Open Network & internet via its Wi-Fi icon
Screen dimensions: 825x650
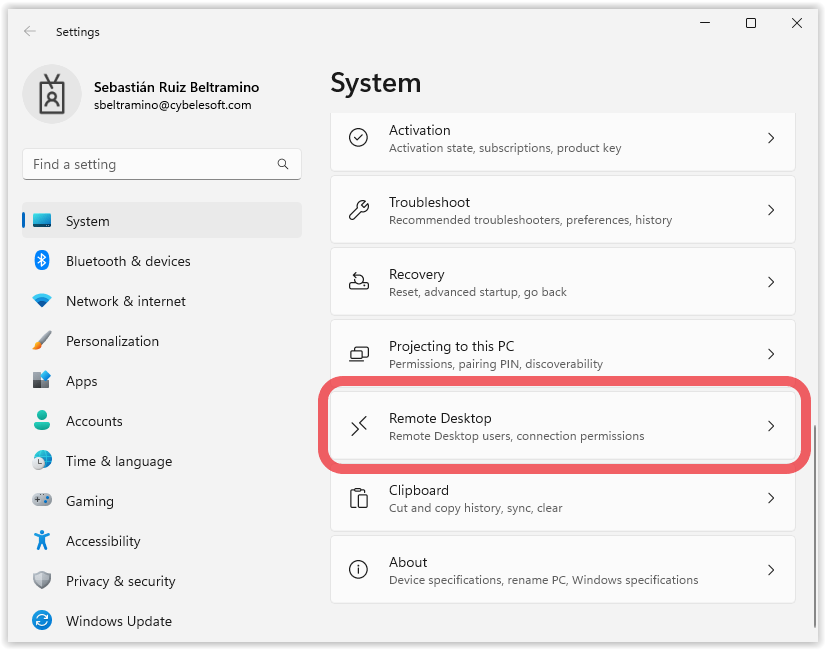pos(41,301)
